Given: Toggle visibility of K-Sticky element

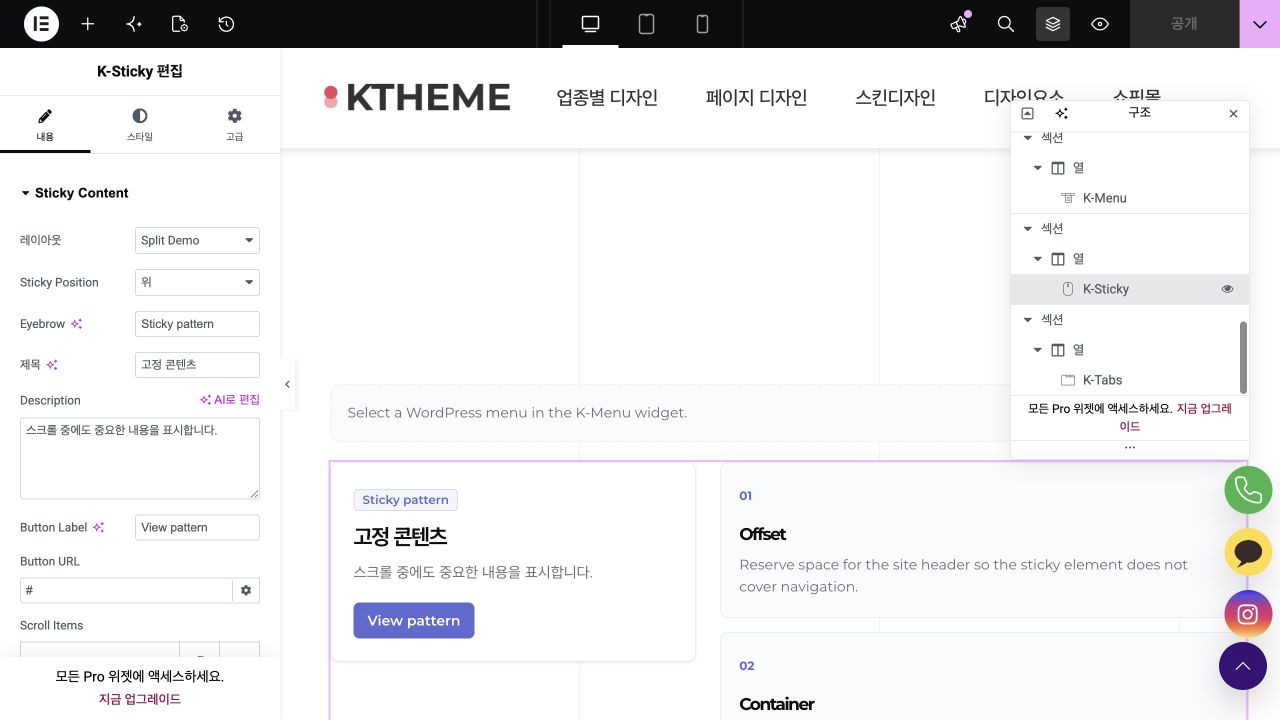Looking at the screenshot, I should [x=1227, y=289].
